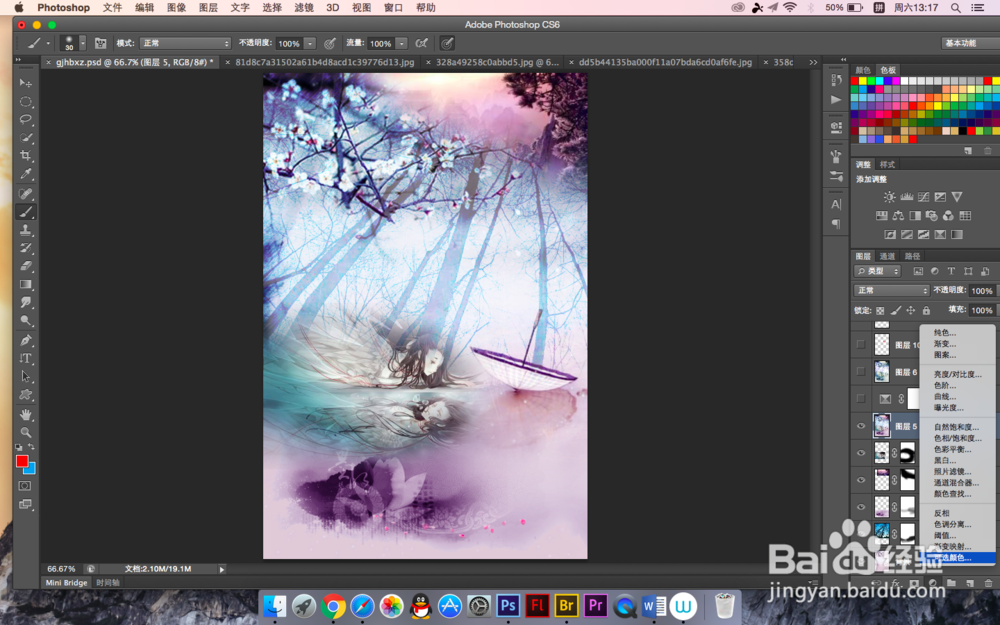Switch to the 81d8c7a31502a61b4d8acd1c39776d13.jpg document tab
The height and width of the screenshot is (625, 1000).
(325, 62)
